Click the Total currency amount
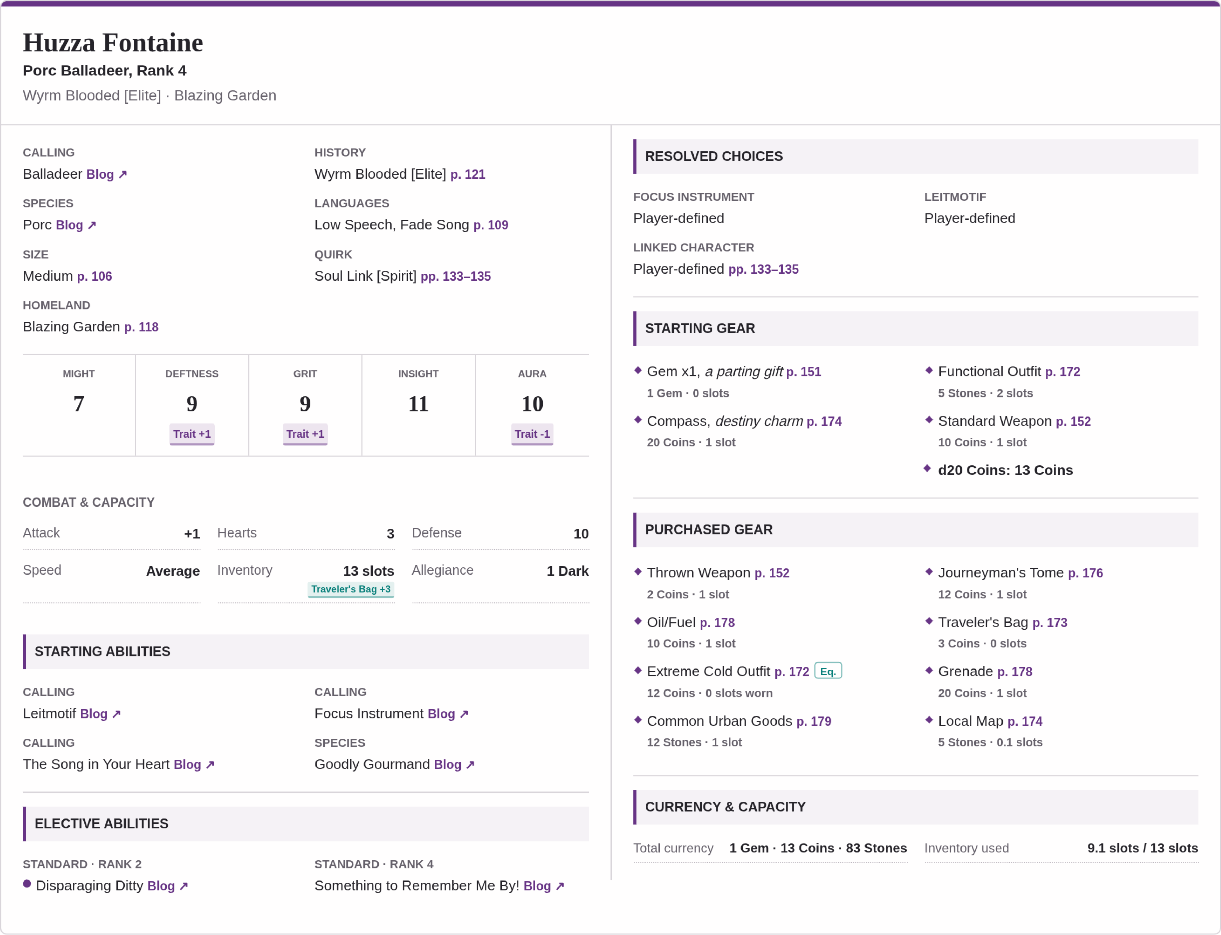 click(818, 848)
